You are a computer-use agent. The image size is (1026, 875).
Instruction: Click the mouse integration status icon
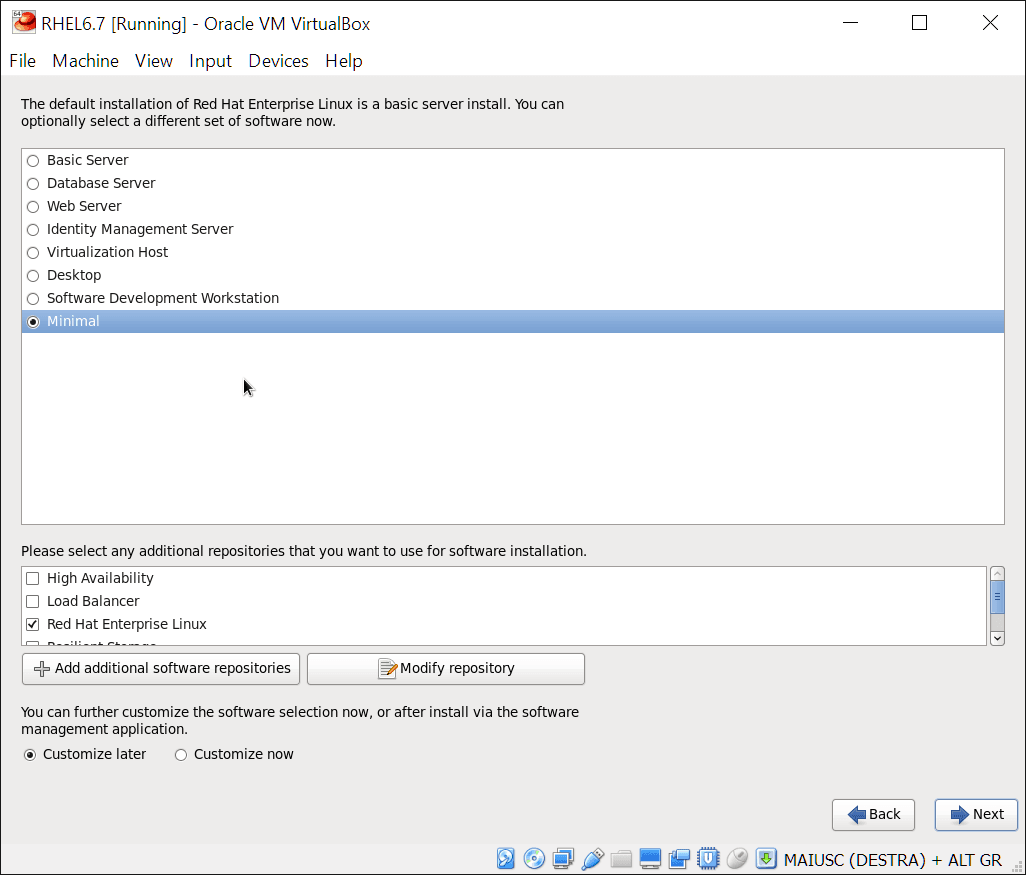(737, 858)
